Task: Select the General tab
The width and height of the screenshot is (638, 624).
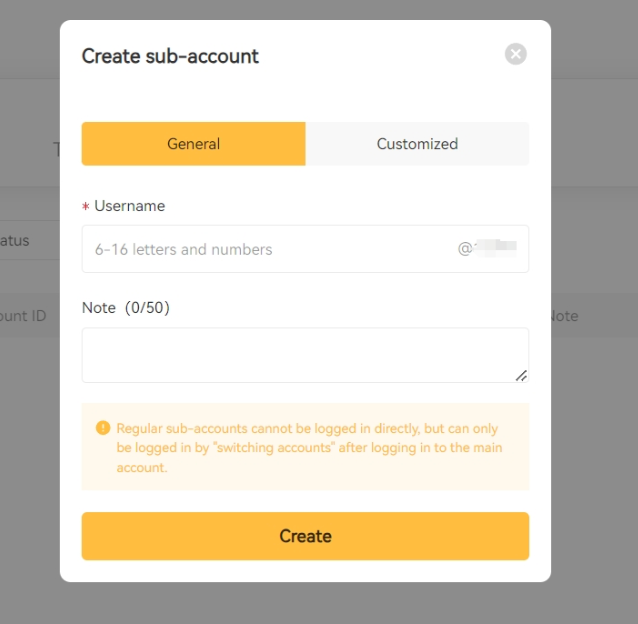Action: coord(193,144)
